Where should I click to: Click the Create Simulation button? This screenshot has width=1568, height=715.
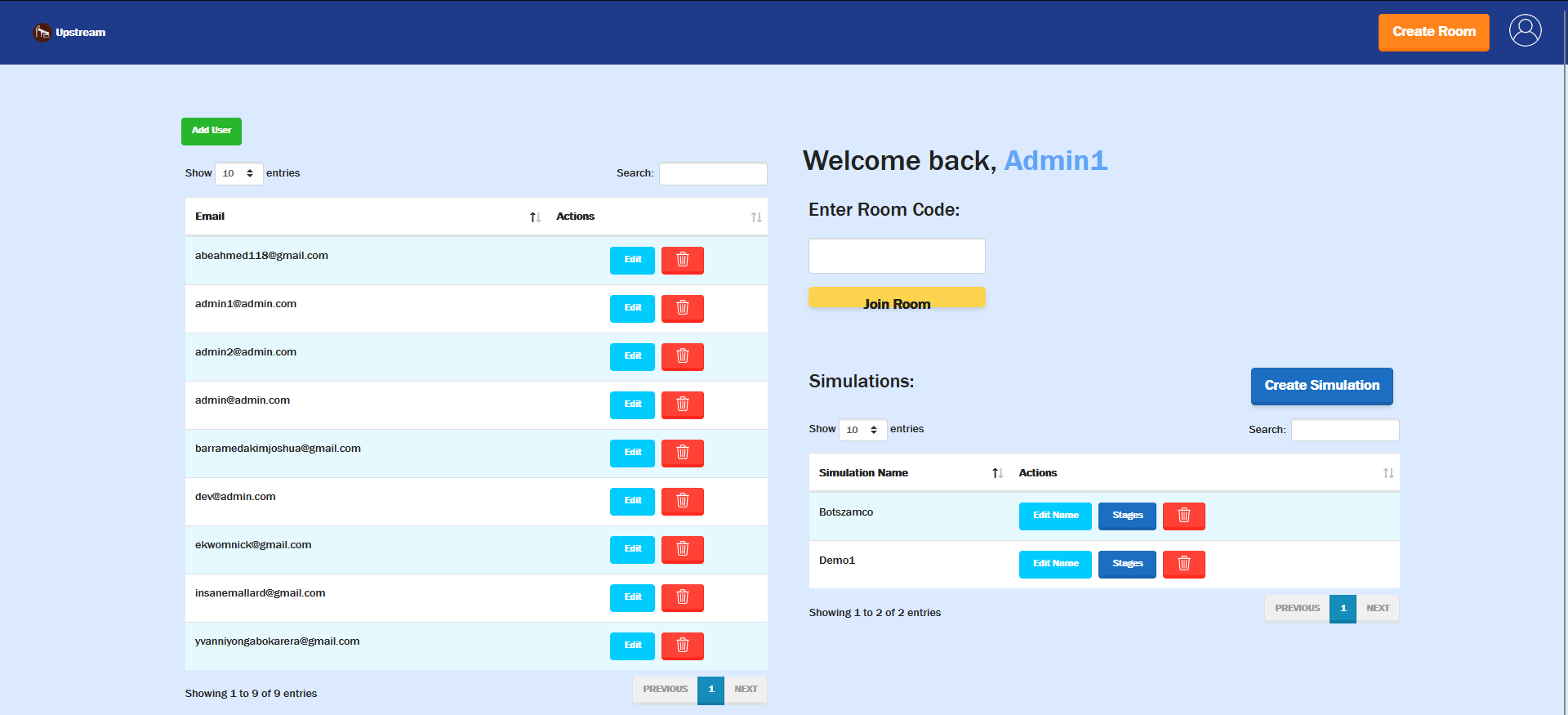(1322, 386)
